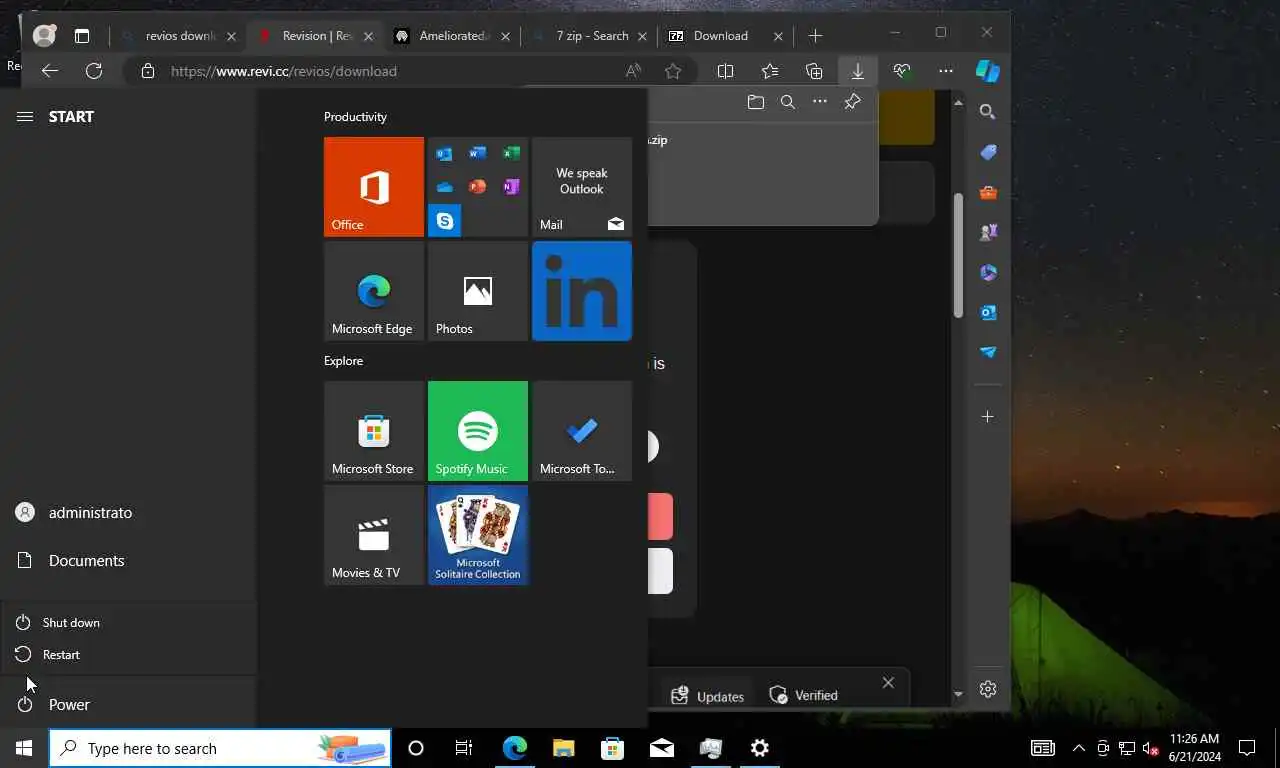Open Skype from the Office folder tile
The width and height of the screenshot is (1280, 768).
pos(444,220)
